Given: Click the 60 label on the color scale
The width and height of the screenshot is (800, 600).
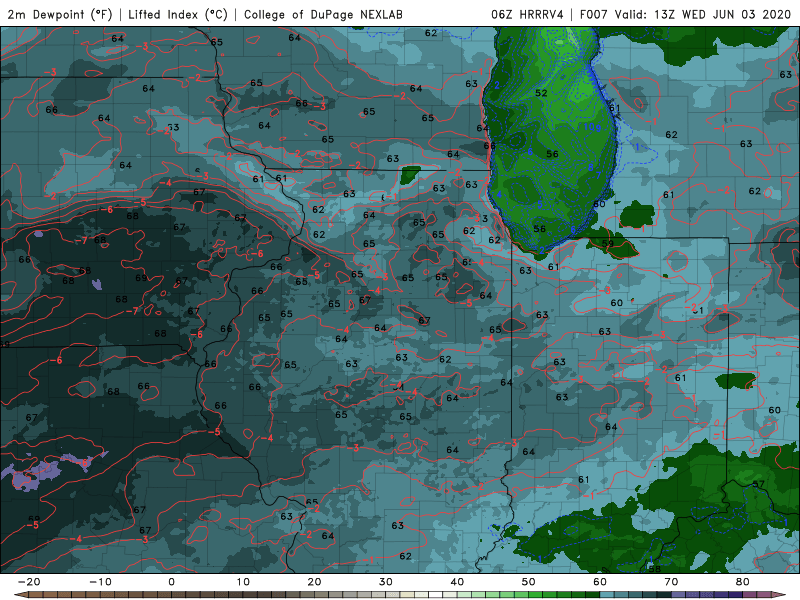Looking at the screenshot, I should pos(600,582).
